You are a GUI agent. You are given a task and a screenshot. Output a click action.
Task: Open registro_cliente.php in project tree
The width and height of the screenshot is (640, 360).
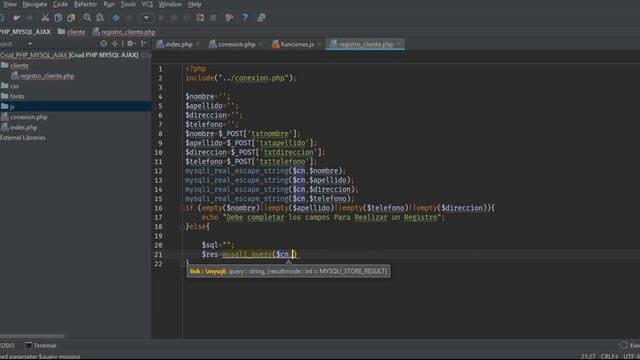43,76
